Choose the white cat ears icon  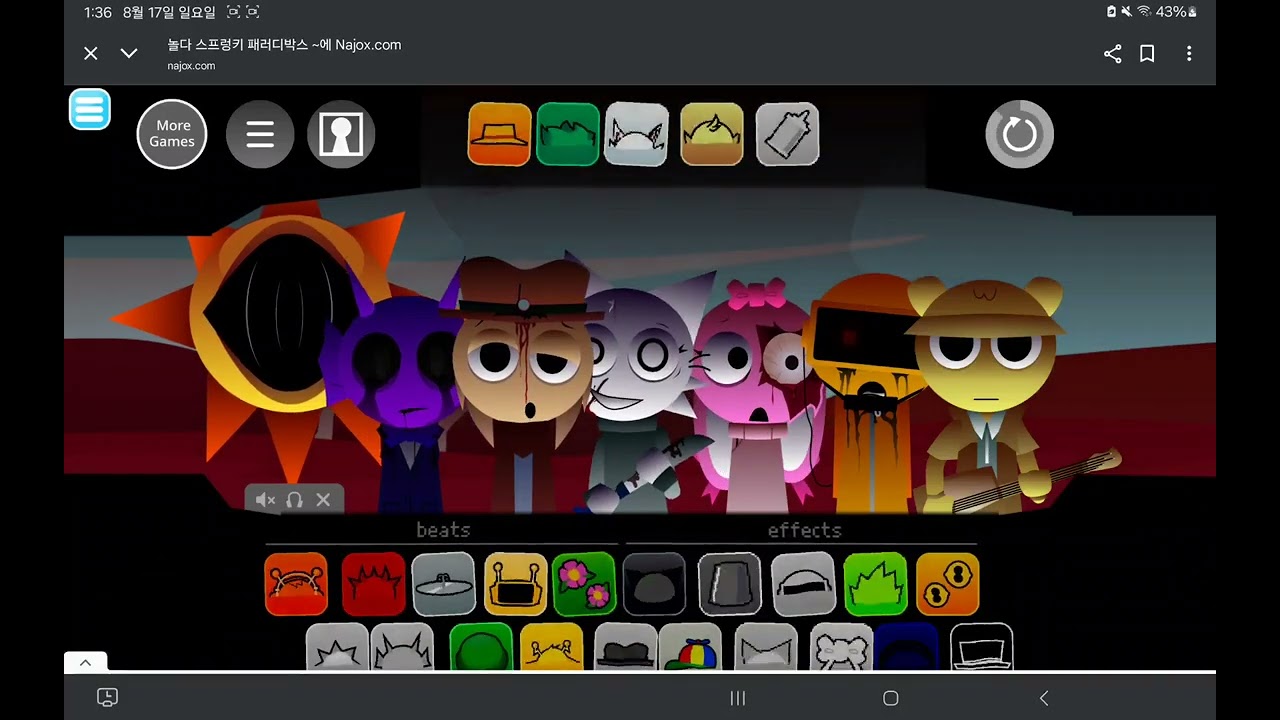tap(636, 134)
